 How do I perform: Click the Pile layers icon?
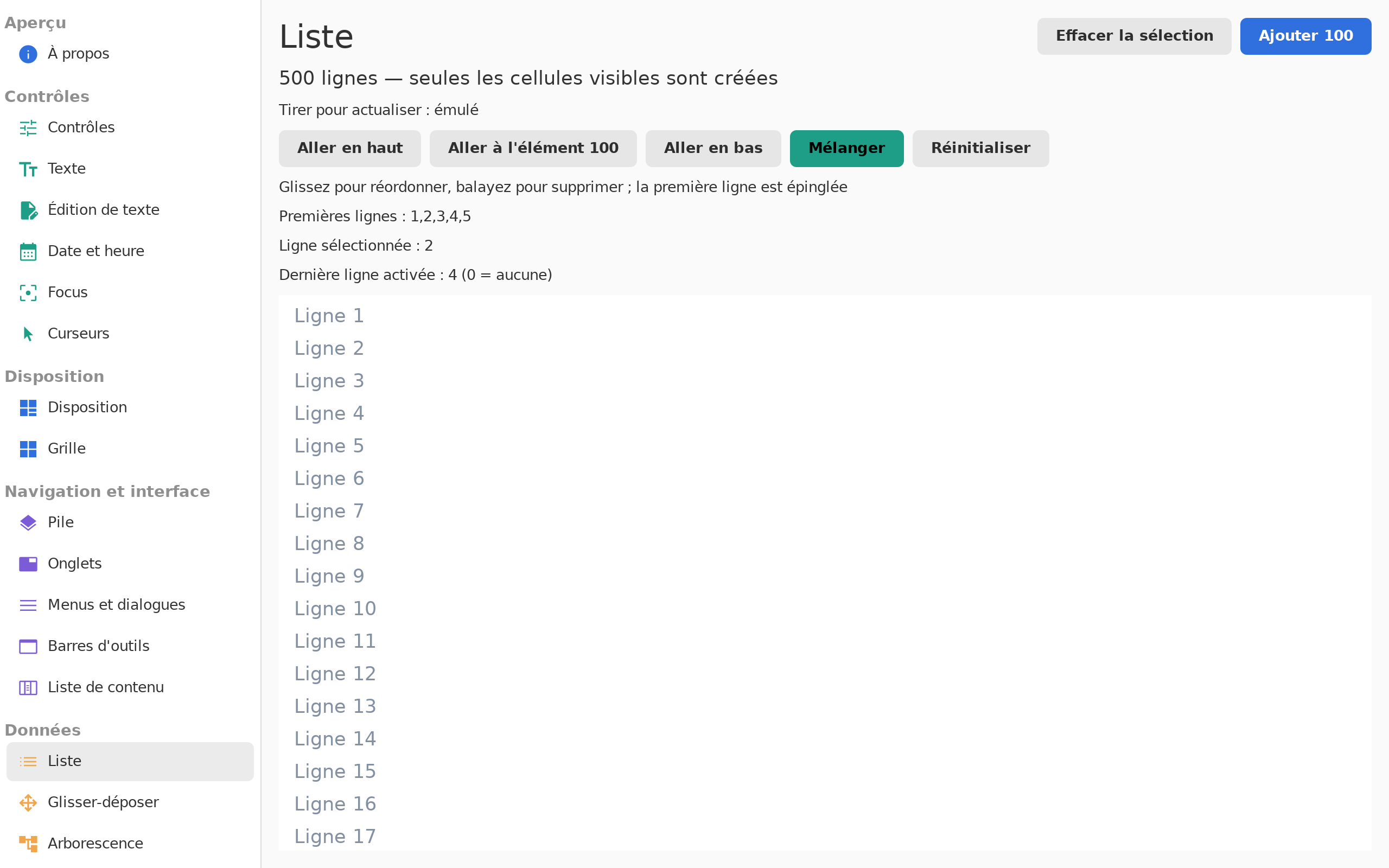(x=28, y=523)
